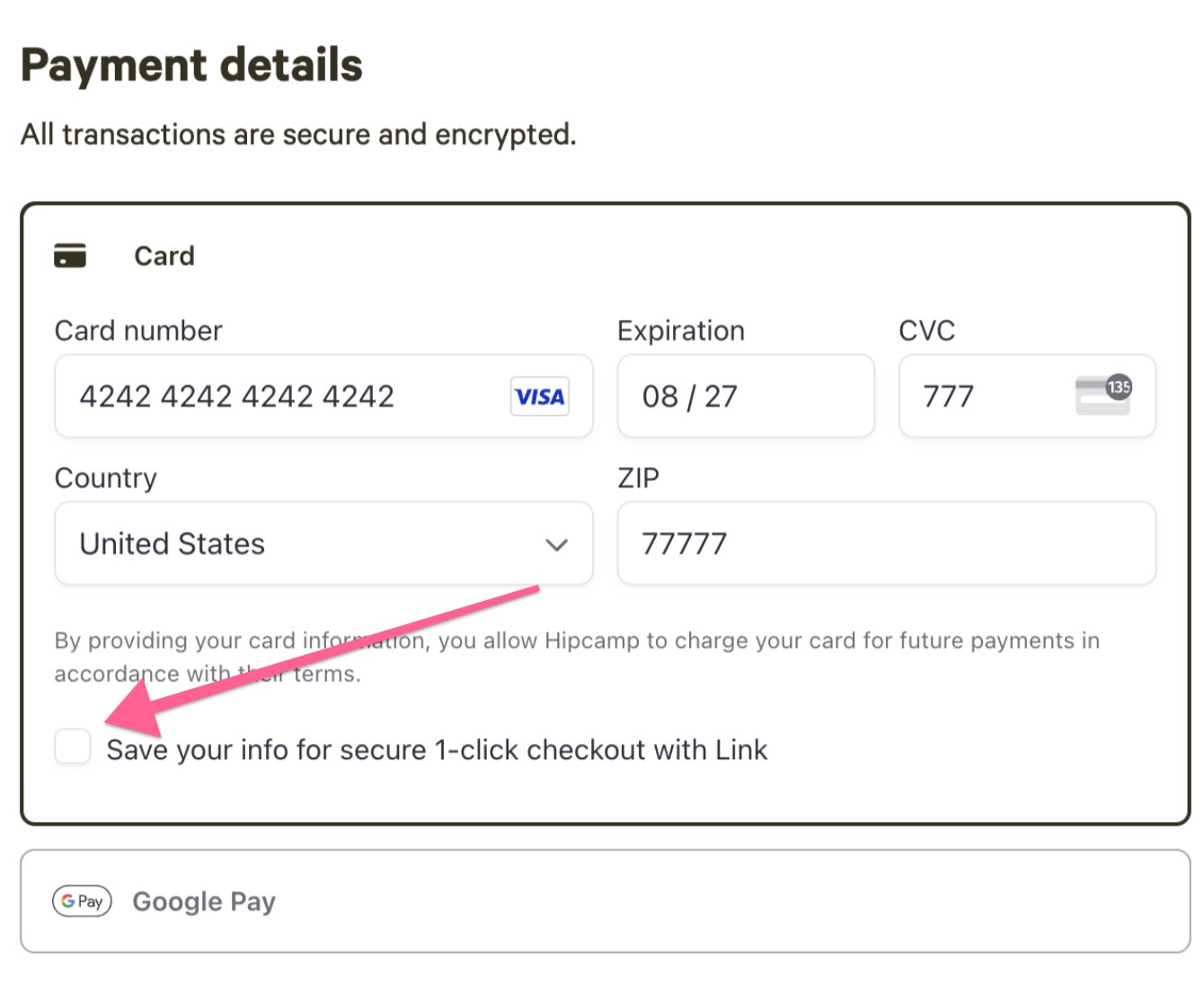Expand the Country dropdown chevron

coord(557,544)
